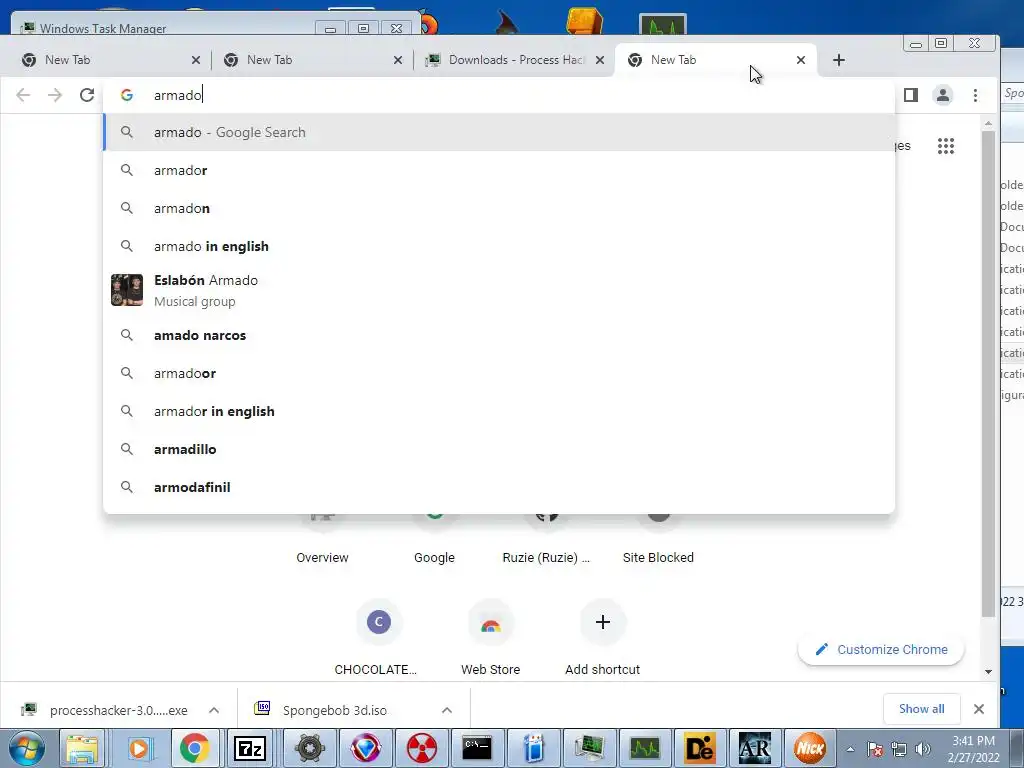The width and height of the screenshot is (1024, 768).
Task: Click the back navigation arrow
Action: click(23, 95)
